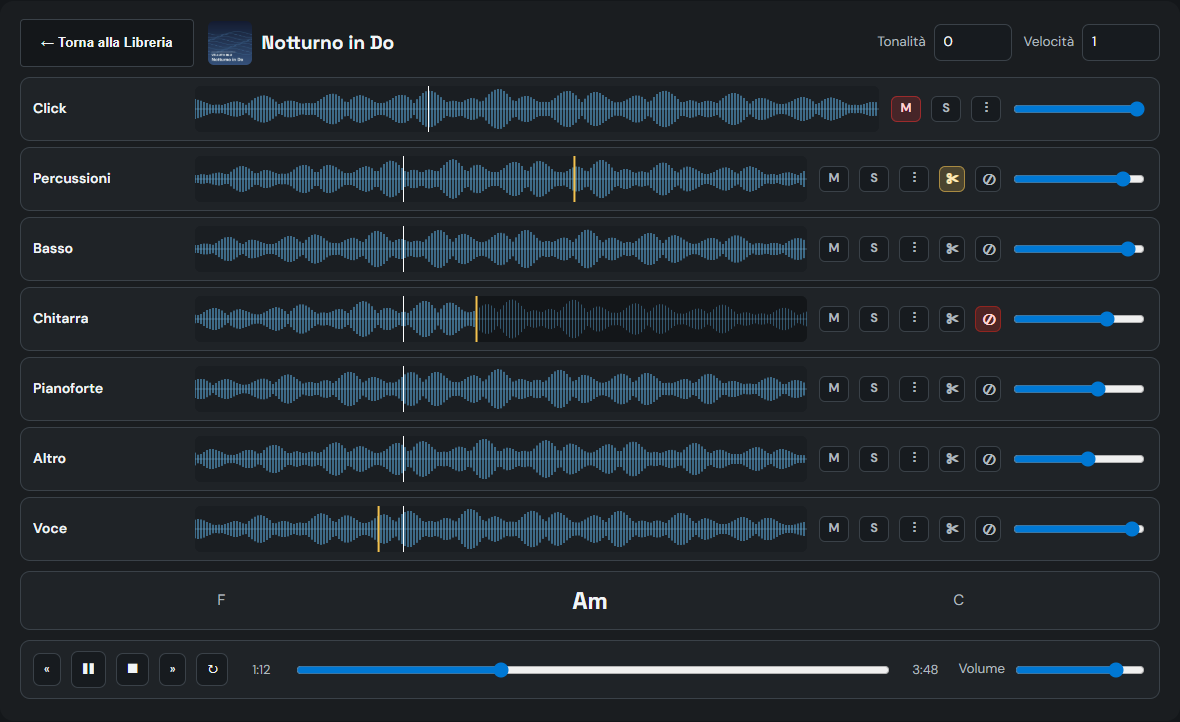Disable the red bypass icon on Chitarra
This screenshot has width=1180, height=722.
(x=988, y=318)
